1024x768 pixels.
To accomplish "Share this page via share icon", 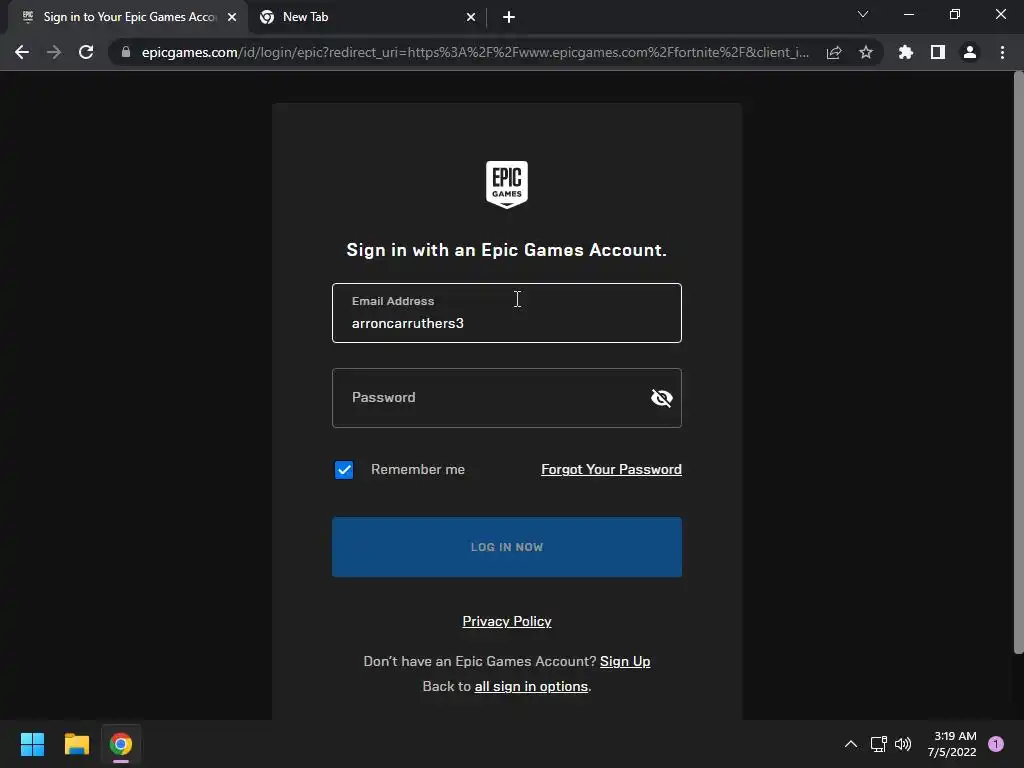I will point(834,52).
